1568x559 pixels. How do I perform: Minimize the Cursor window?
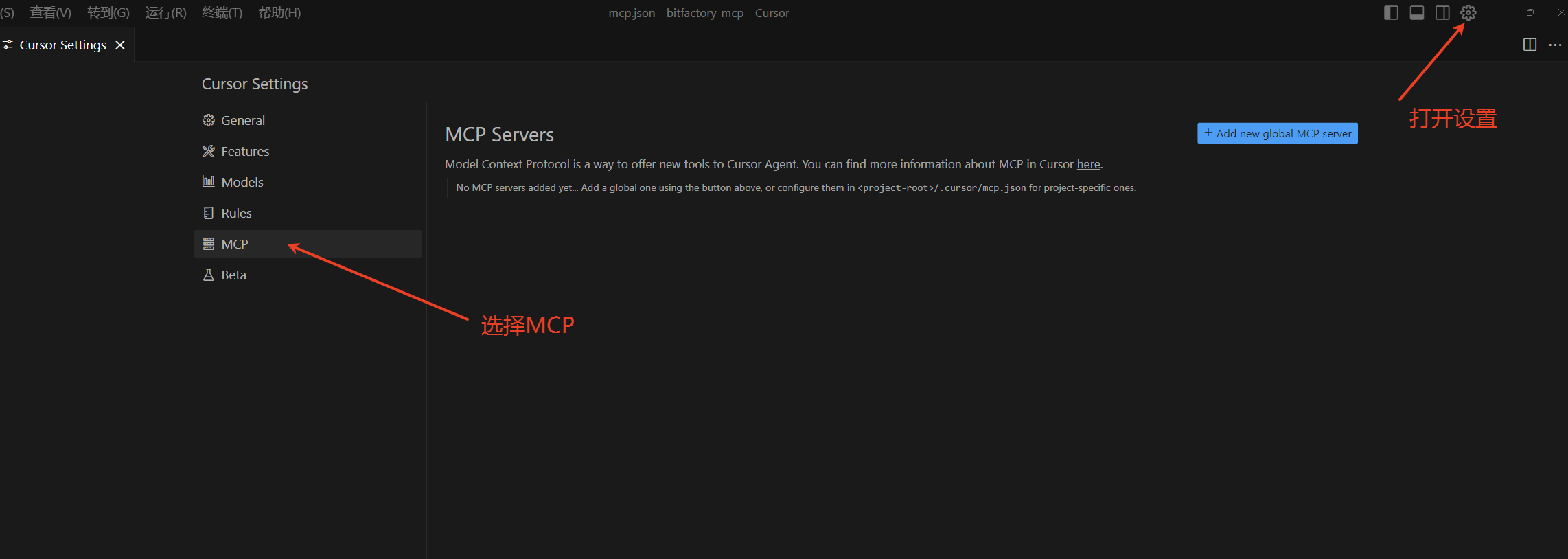tap(1499, 12)
